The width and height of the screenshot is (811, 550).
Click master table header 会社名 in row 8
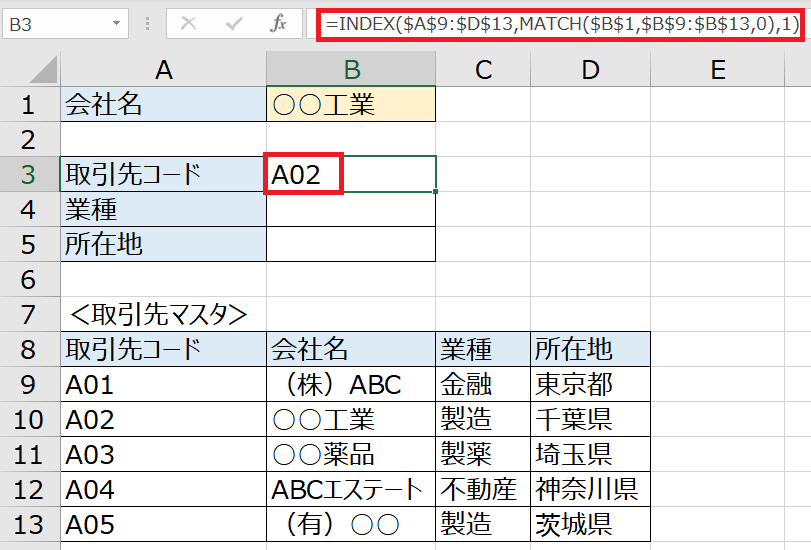point(351,349)
